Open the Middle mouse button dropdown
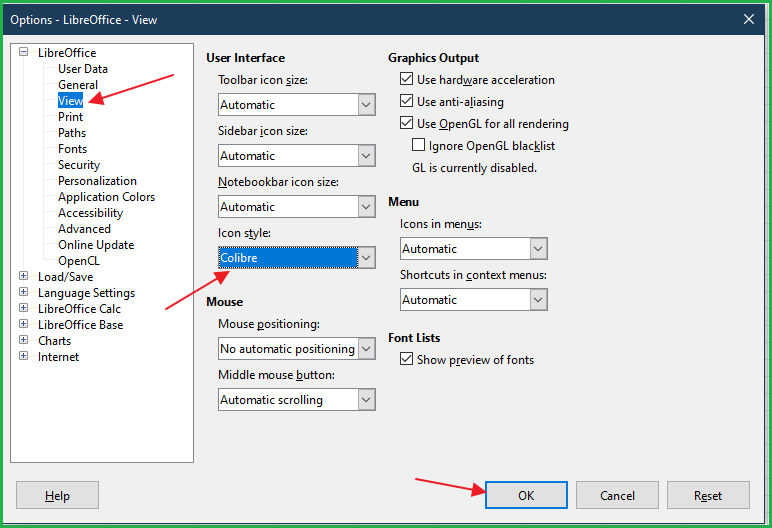Screen dimensions: 772x528 point(366,400)
